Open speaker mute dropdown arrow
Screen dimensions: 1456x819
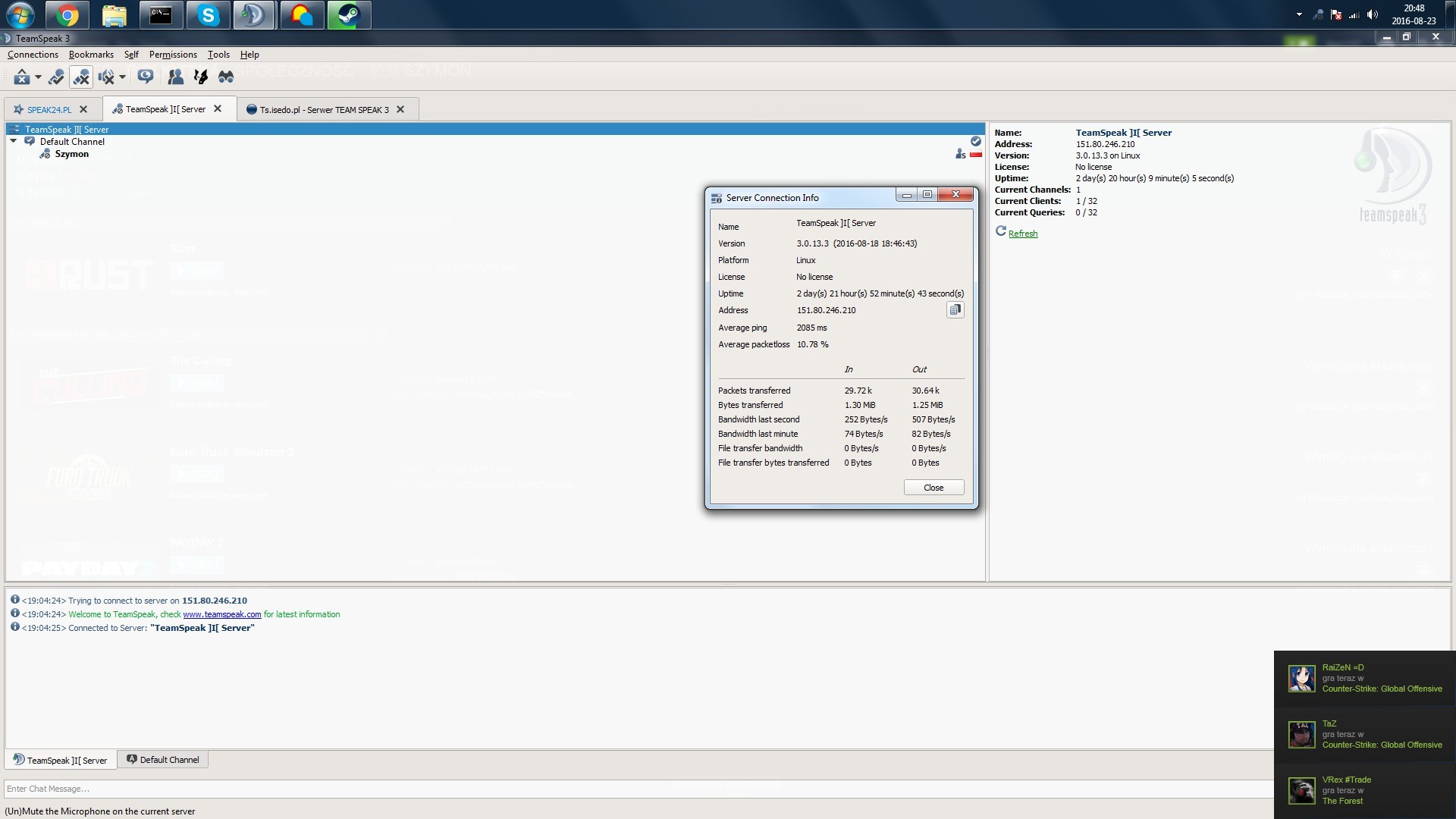pyautogui.click(x=122, y=77)
